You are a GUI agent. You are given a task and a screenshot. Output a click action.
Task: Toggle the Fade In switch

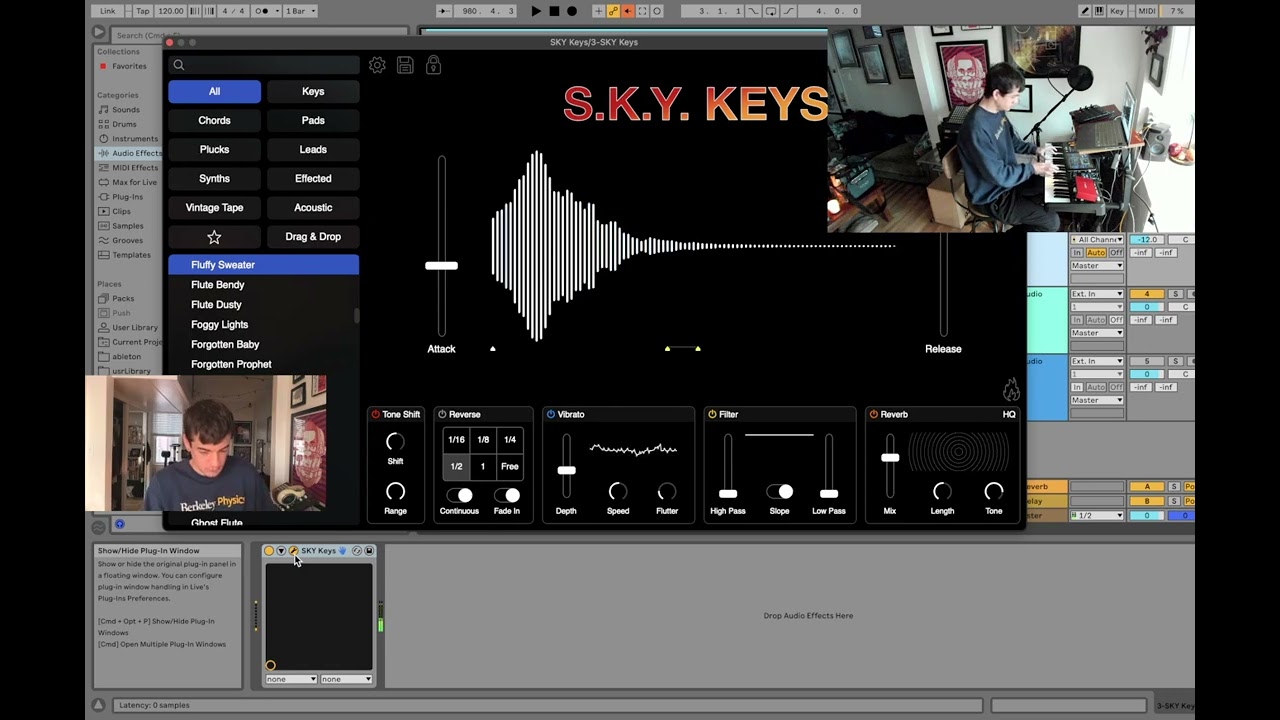(x=507, y=495)
